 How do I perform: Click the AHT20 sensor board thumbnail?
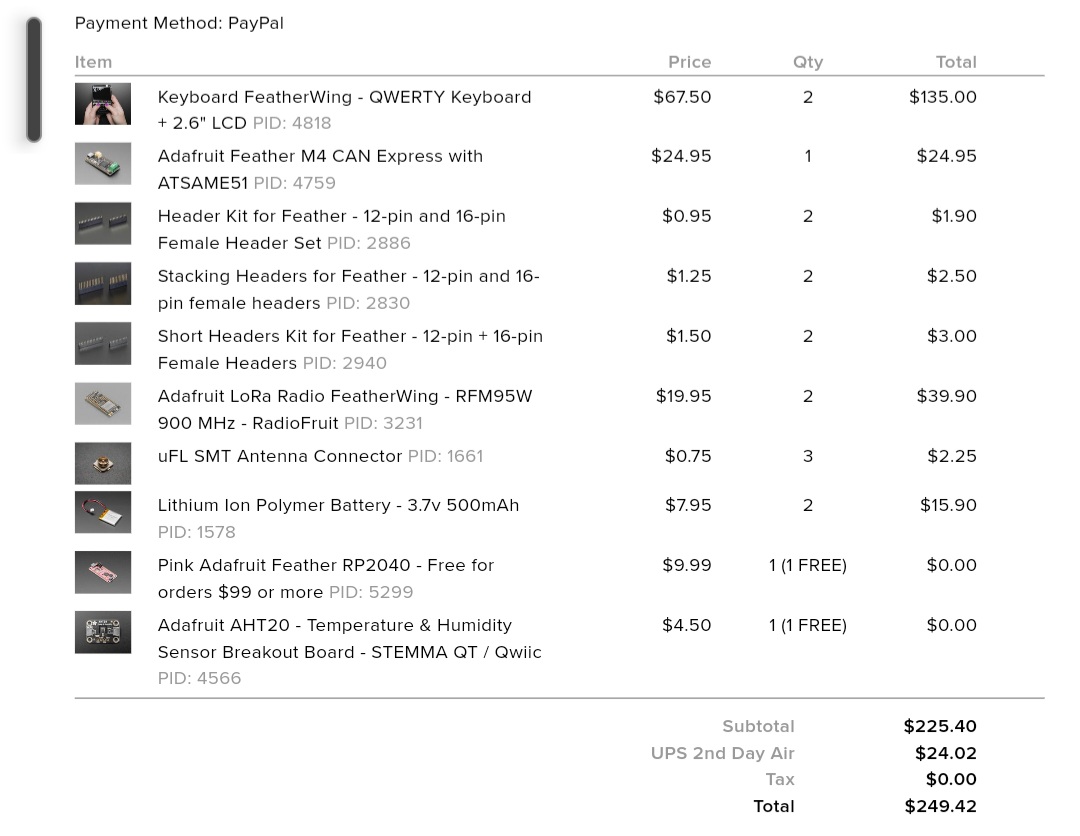click(103, 632)
